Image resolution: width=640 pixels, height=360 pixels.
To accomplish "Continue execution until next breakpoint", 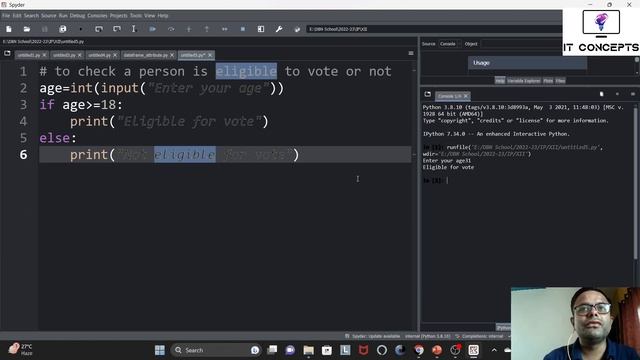I will 224,29.
